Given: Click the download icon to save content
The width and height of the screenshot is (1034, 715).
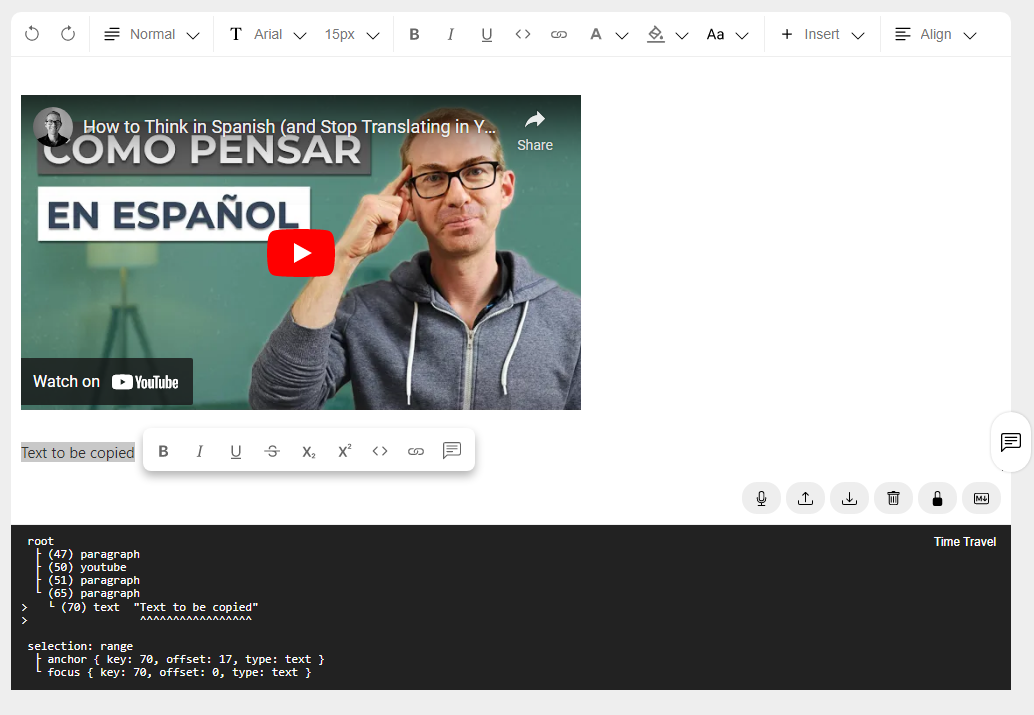Looking at the screenshot, I should point(849,497).
